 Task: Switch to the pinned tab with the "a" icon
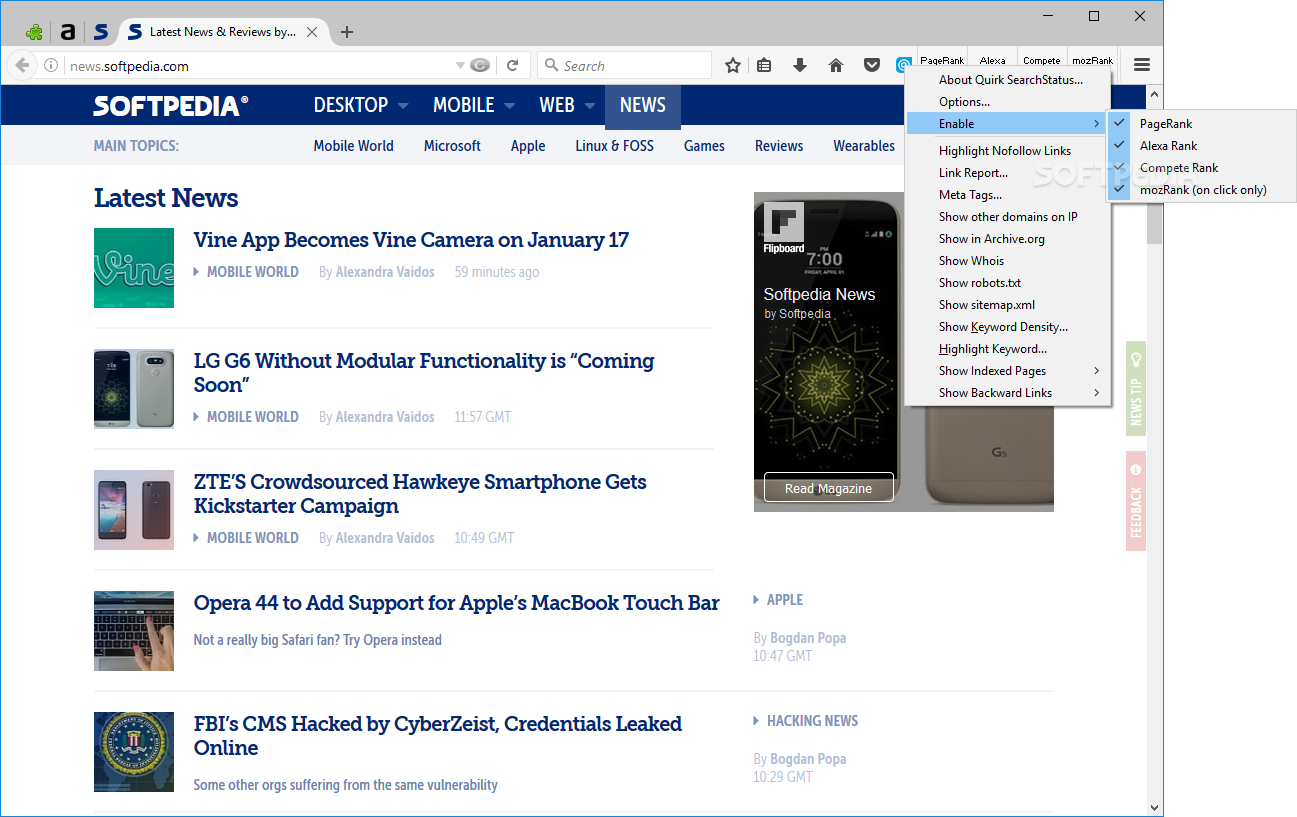click(68, 32)
